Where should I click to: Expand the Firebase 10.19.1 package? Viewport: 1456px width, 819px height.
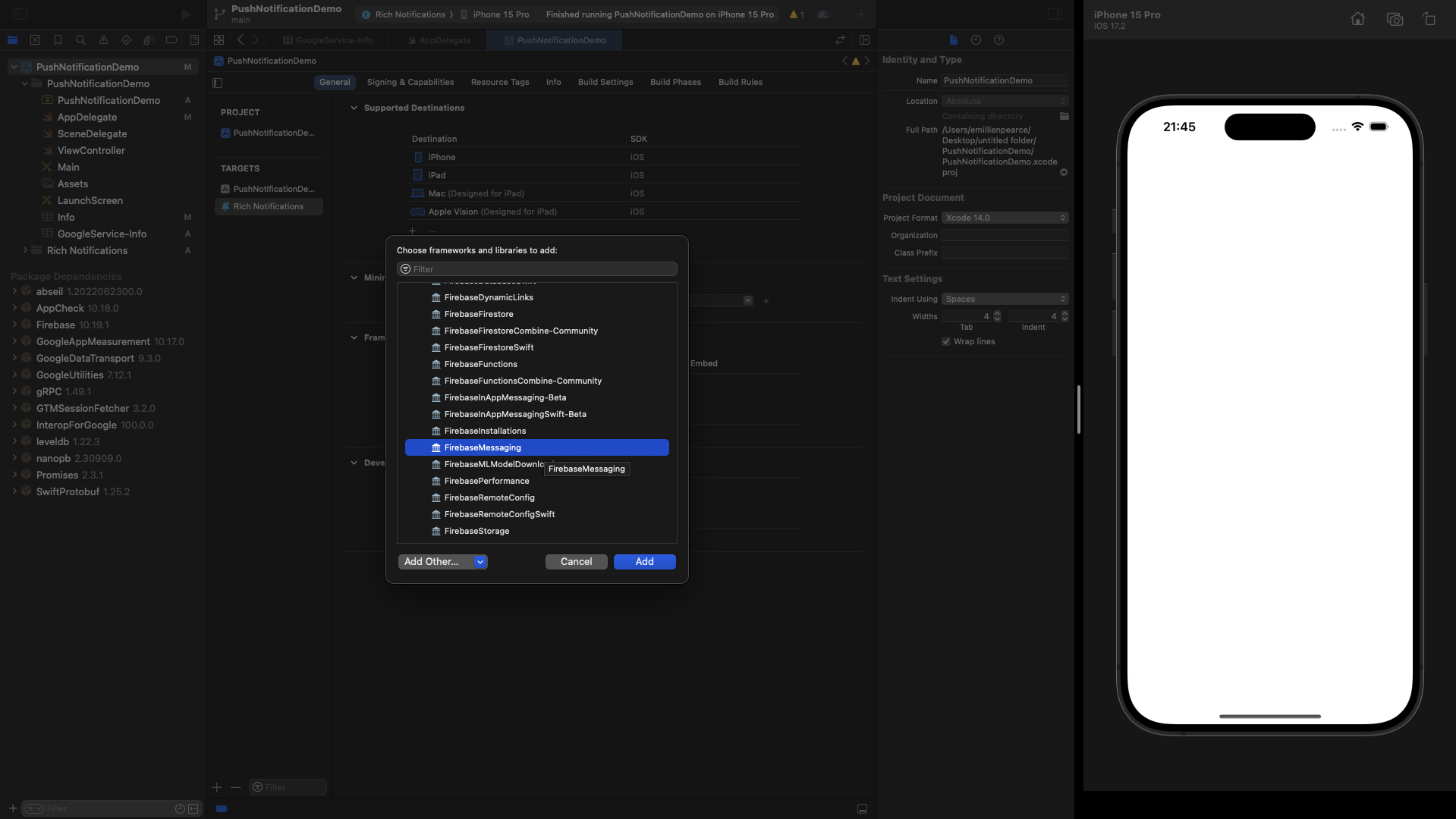14,325
